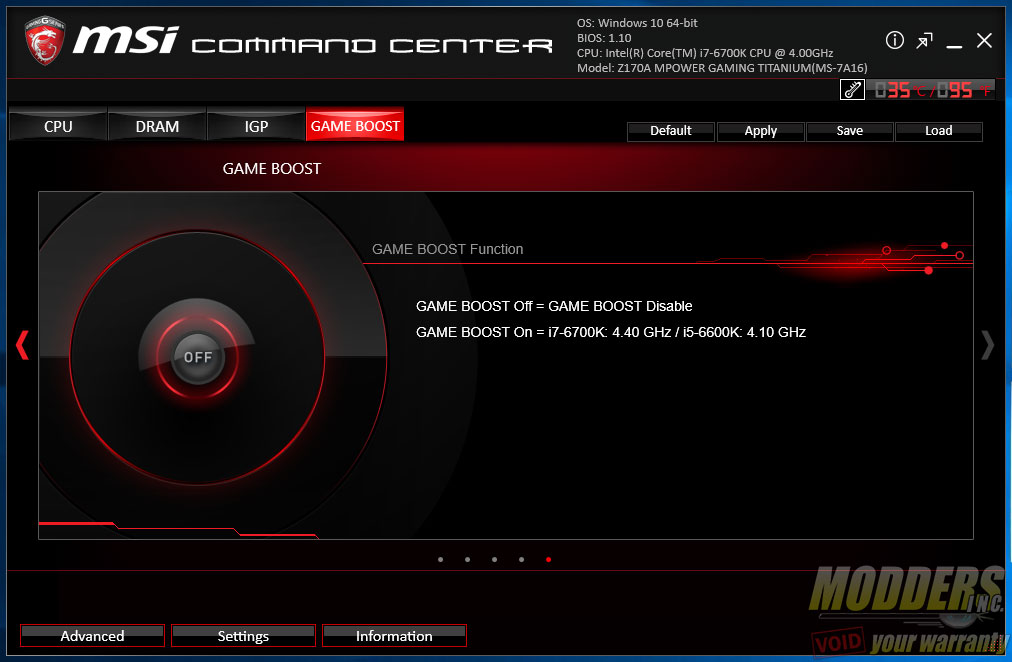Minimize the Command Center window
Viewport: 1012px width, 662px height.
954,46
